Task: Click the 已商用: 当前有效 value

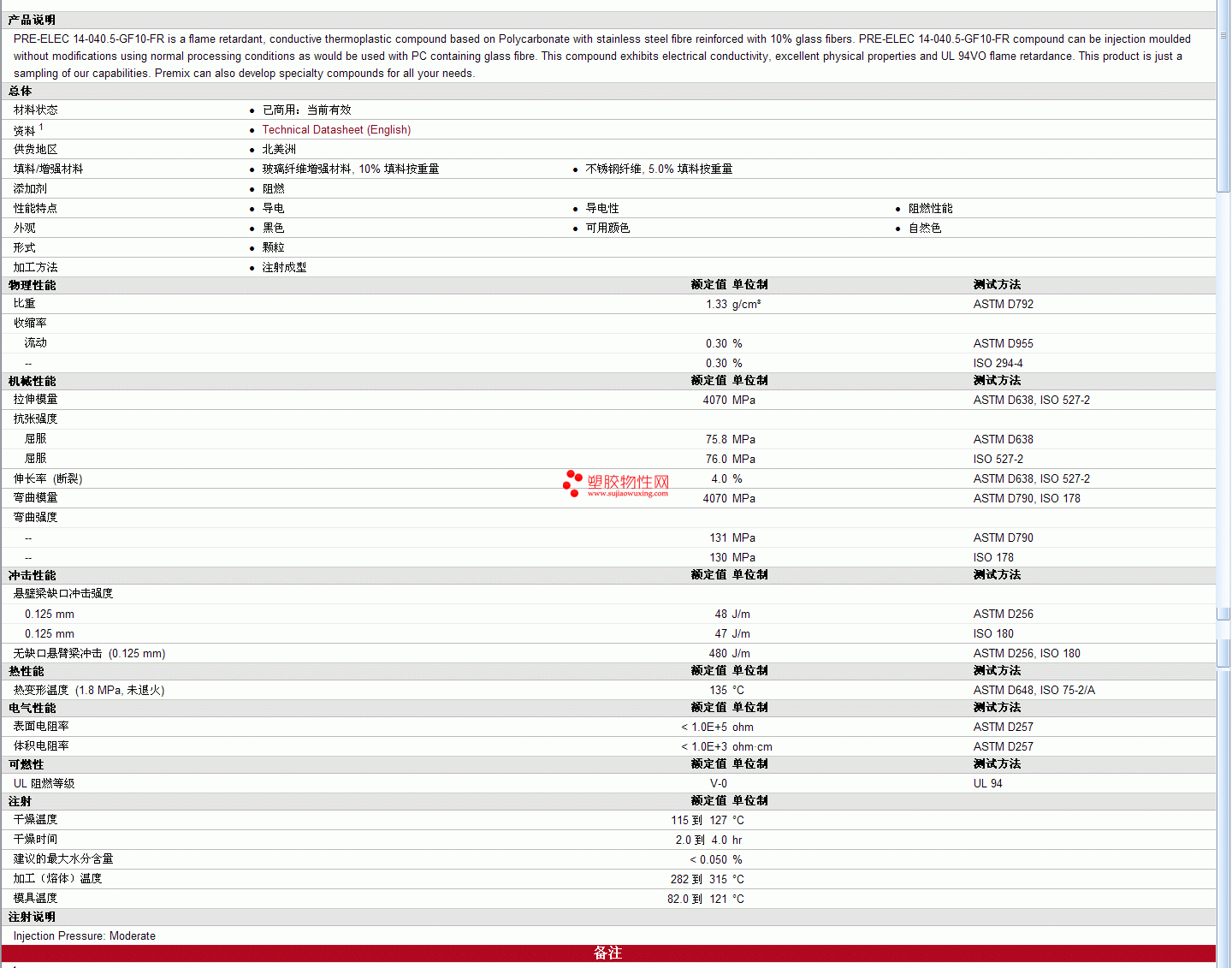Action: click(x=306, y=110)
